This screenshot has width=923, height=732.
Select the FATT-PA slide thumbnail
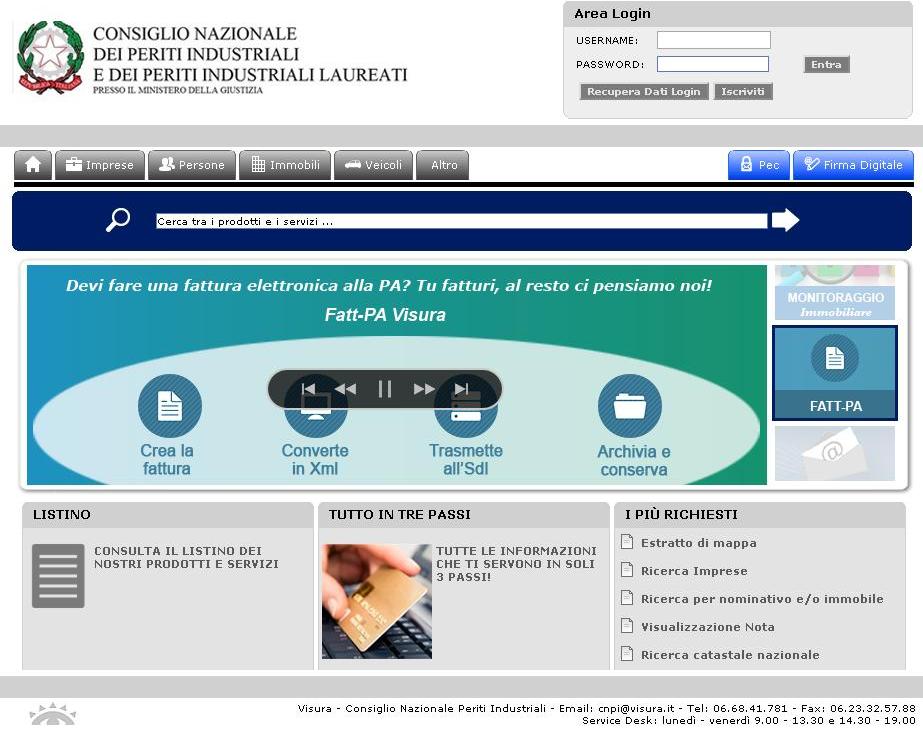click(835, 373)
